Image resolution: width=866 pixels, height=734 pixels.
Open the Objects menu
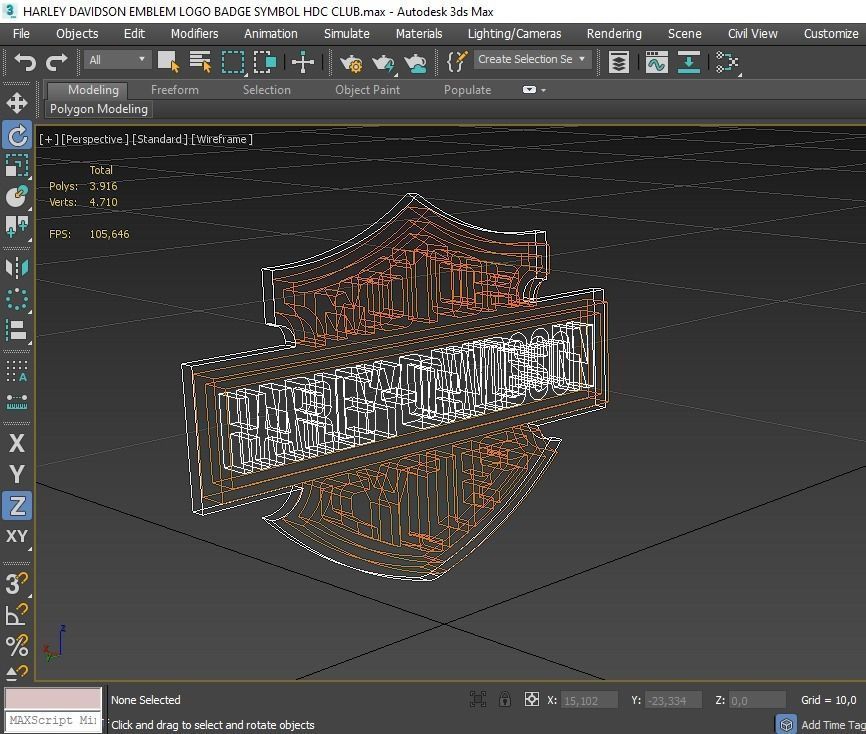pyautogui.click(x=77, y=33)
